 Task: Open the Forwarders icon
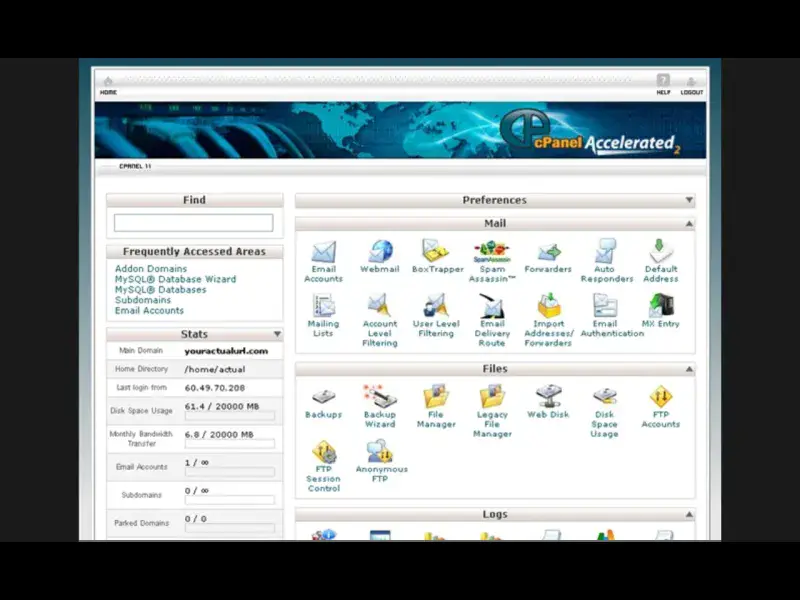pyautogui.click(x=548, y=252)
